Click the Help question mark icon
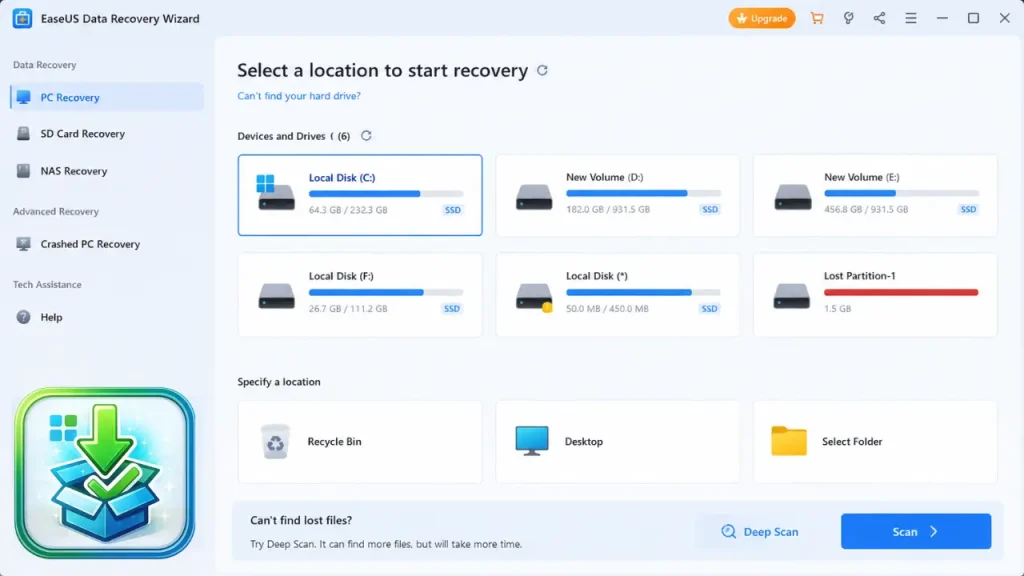 click(x=24, y=317)
